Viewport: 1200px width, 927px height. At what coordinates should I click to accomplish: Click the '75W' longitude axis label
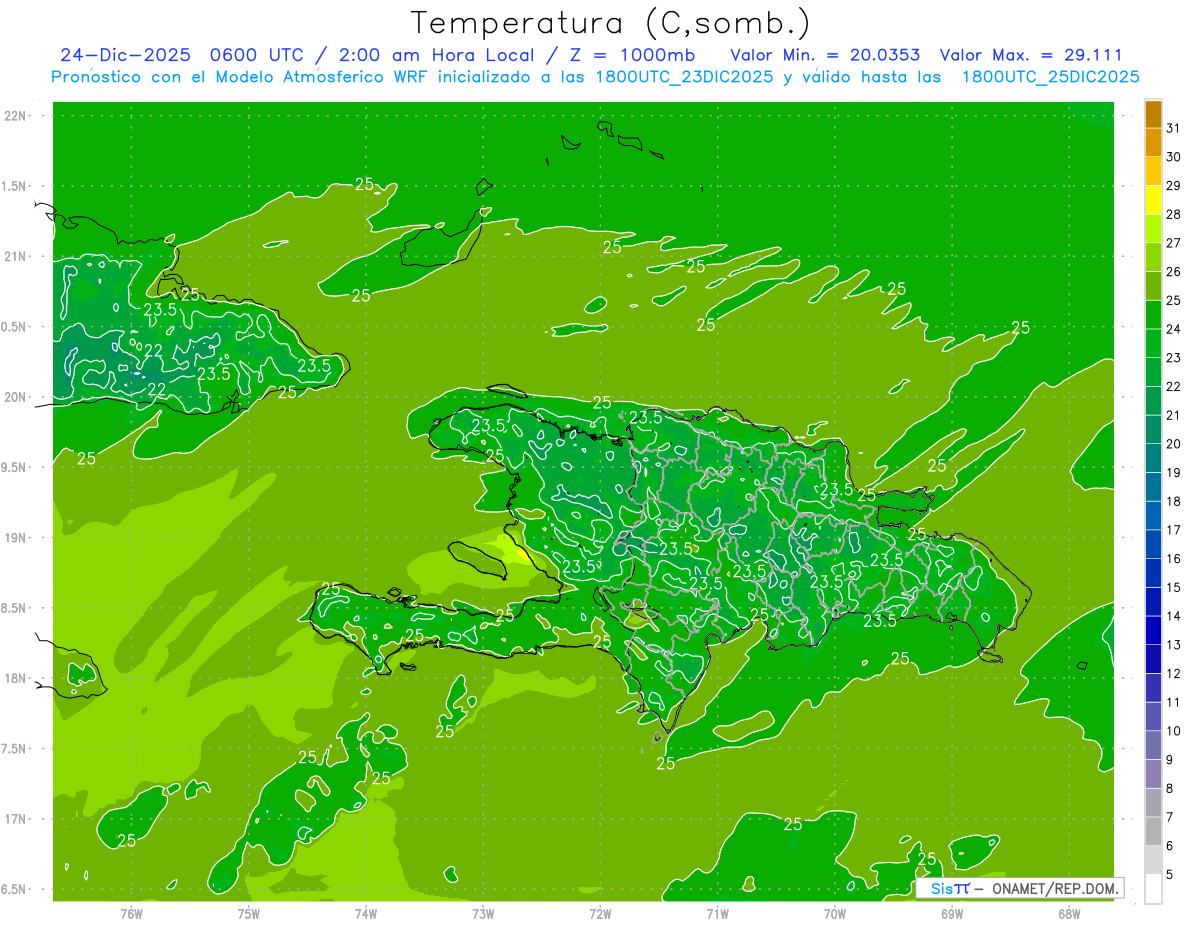248,913
